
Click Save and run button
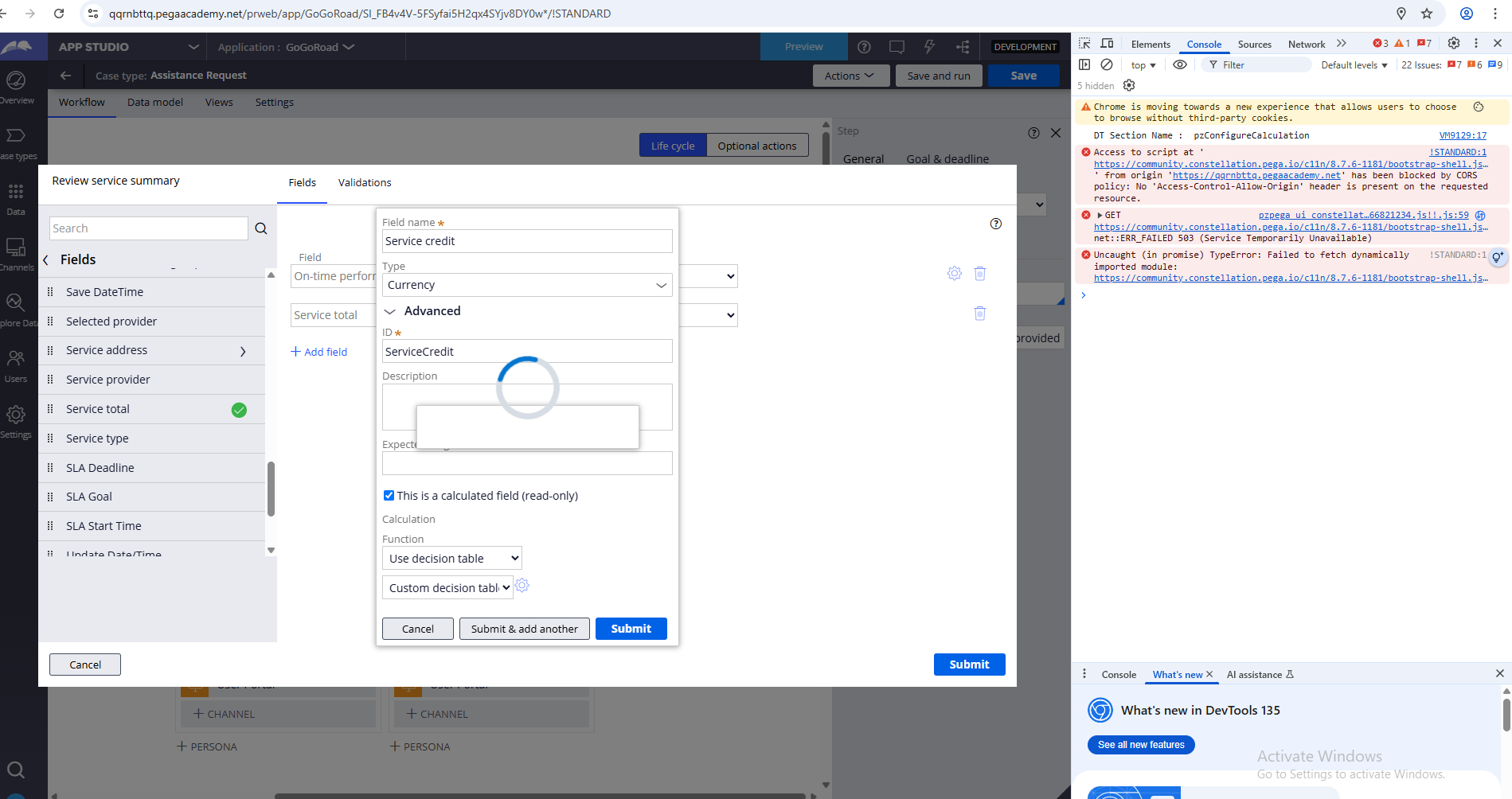point(939,76)
